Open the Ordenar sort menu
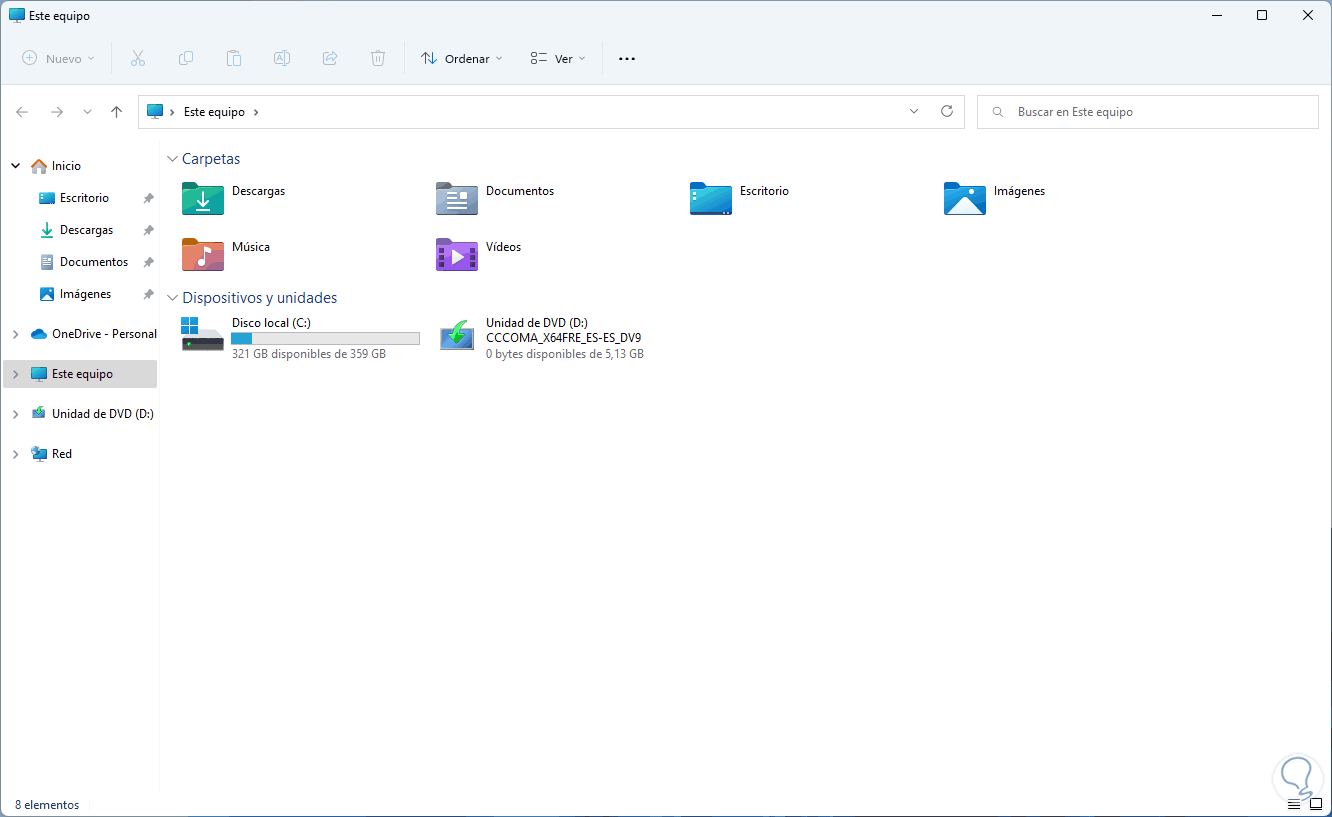 462,59
